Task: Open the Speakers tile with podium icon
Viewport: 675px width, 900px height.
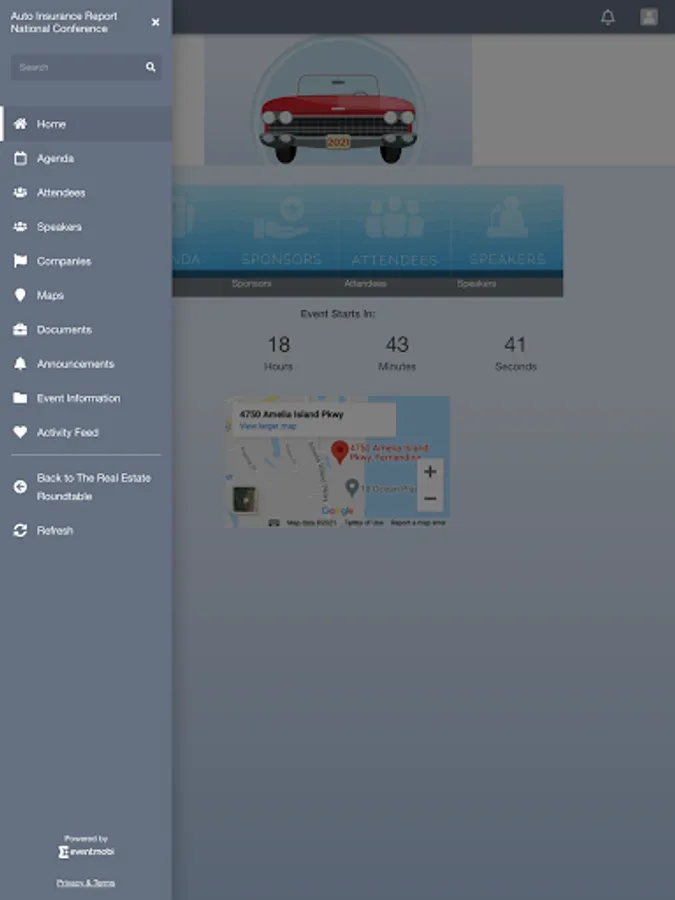Action: [x=507, y=231]
